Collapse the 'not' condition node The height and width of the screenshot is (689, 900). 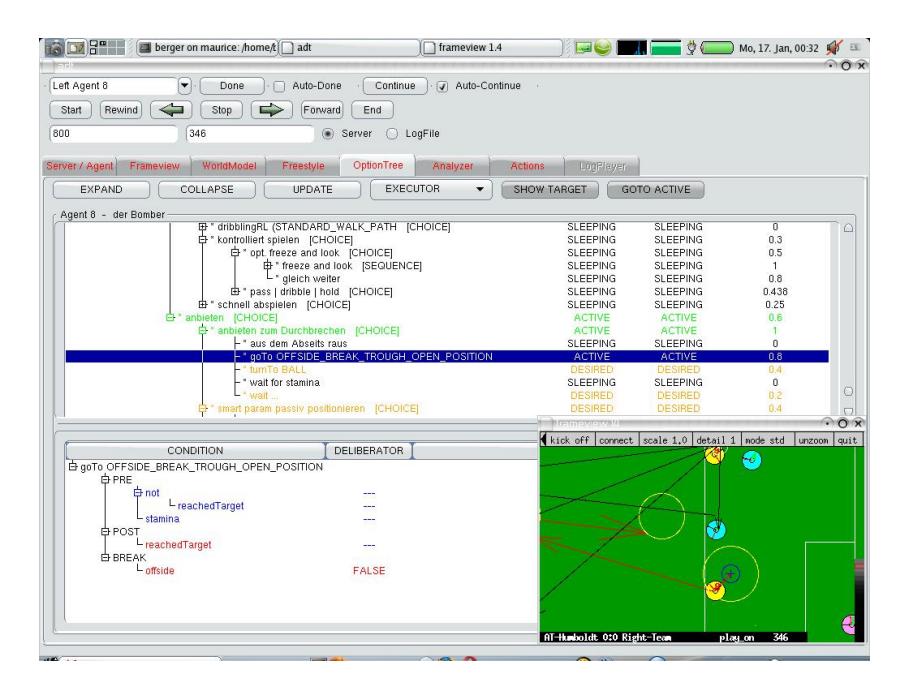point(138,493)
